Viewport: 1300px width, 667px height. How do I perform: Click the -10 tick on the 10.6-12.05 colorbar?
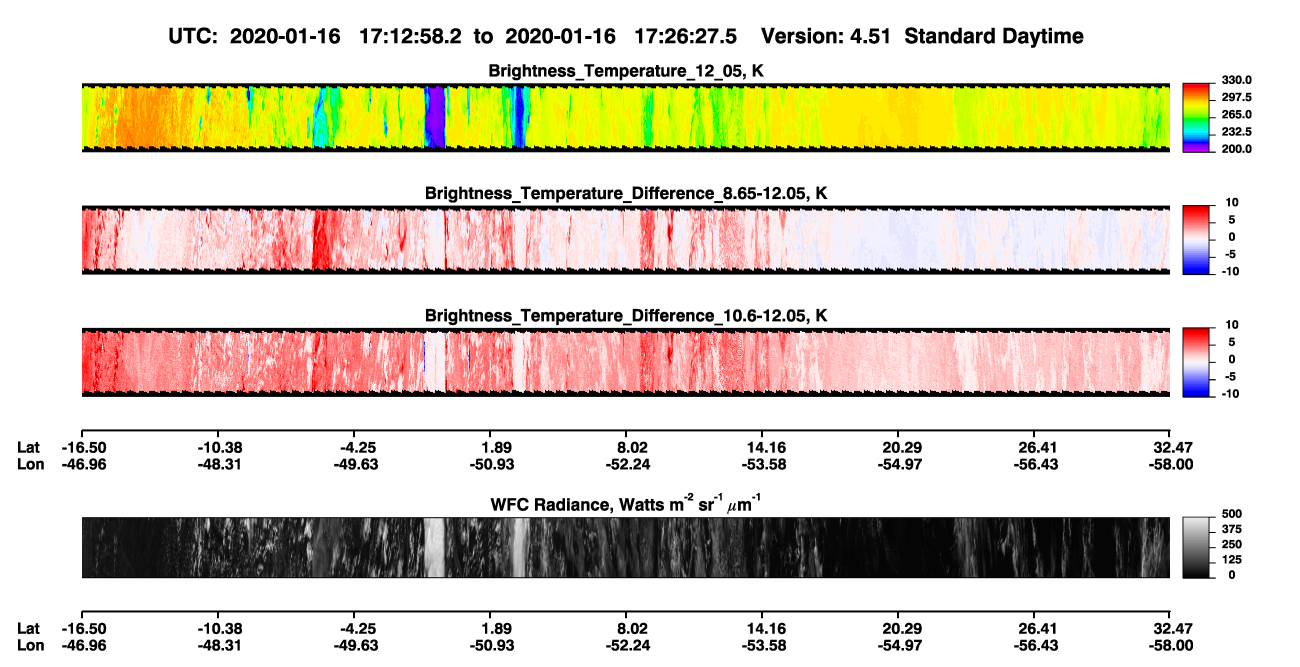pyautogui.click(x=1231, y=394)
